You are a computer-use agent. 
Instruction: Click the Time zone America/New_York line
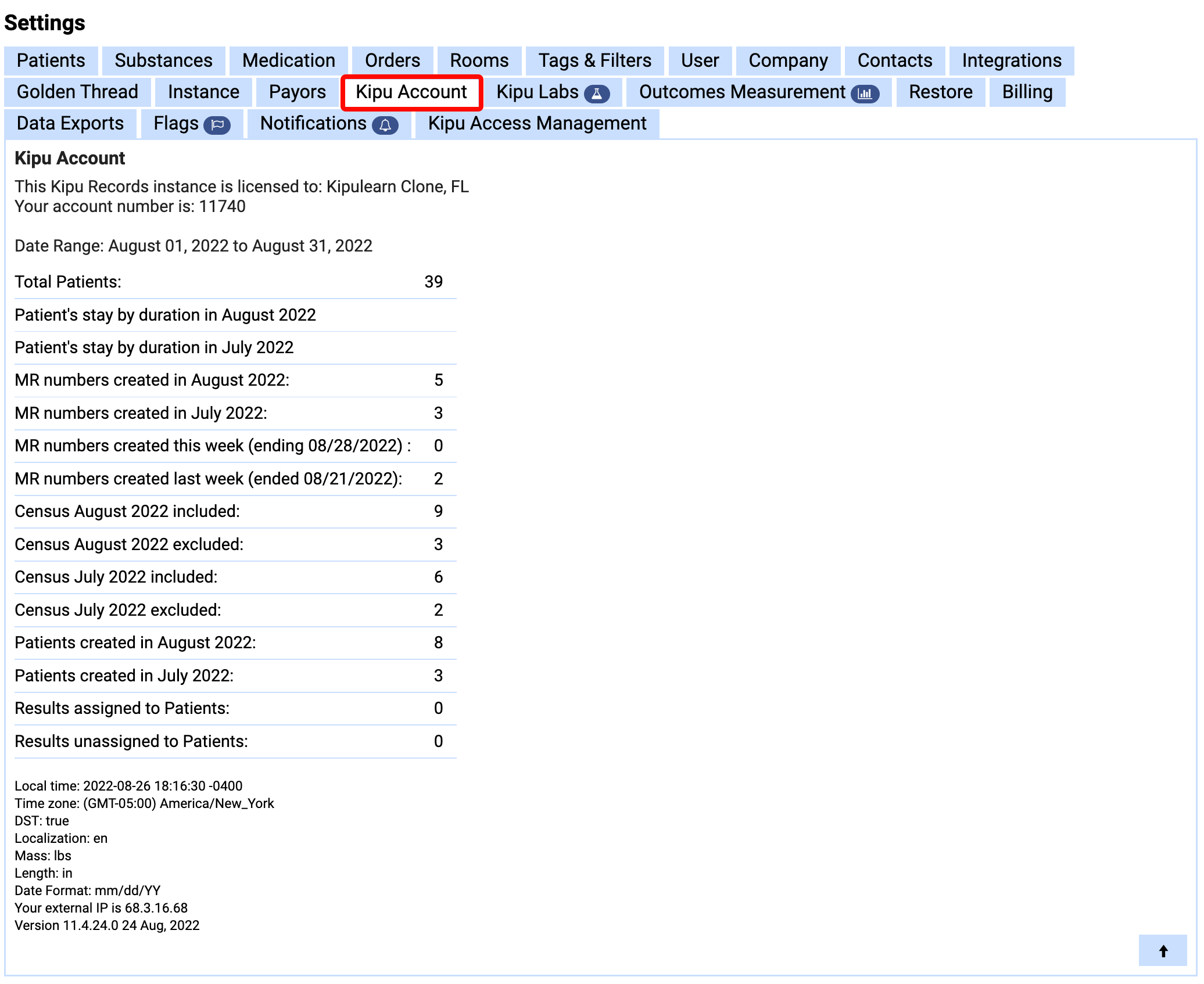(144, 803)
